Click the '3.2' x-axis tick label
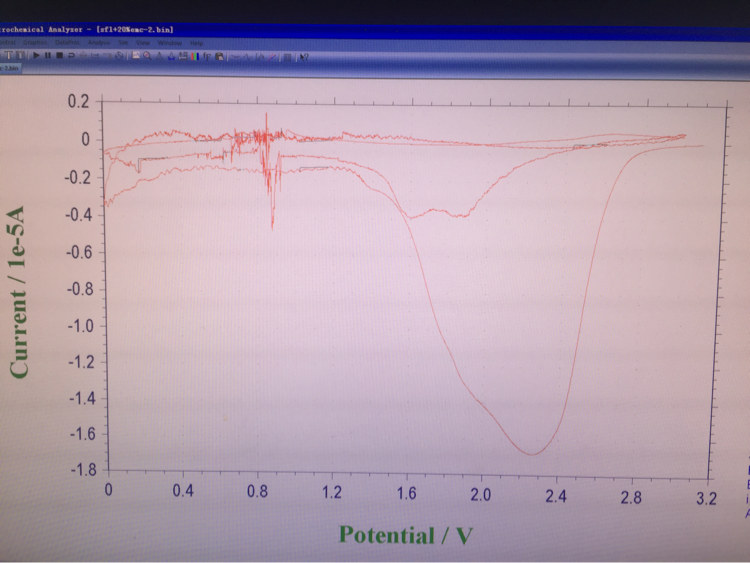The width and height of the screenshot is (750, 563). click(x=706, y=499)
